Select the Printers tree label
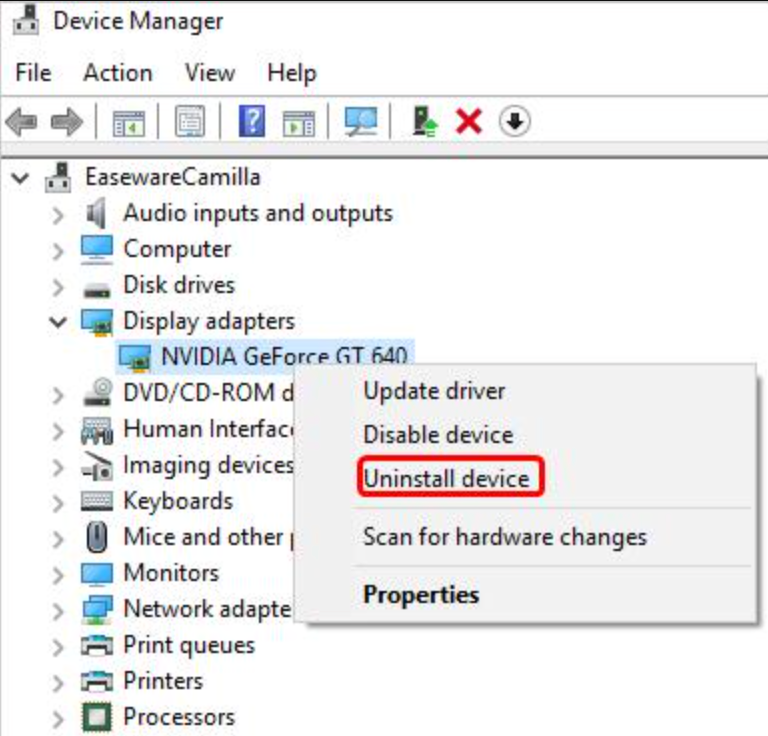Screen dimensions: 768x736 pyautogui.click(x=163, y=681)
